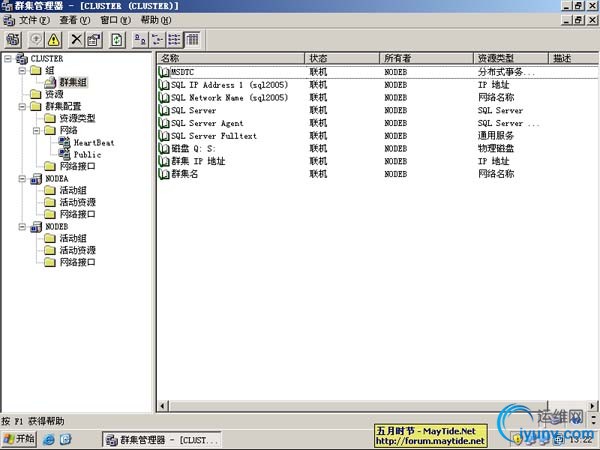Select 群集 IP 地址 resource row

pos(377,161)
